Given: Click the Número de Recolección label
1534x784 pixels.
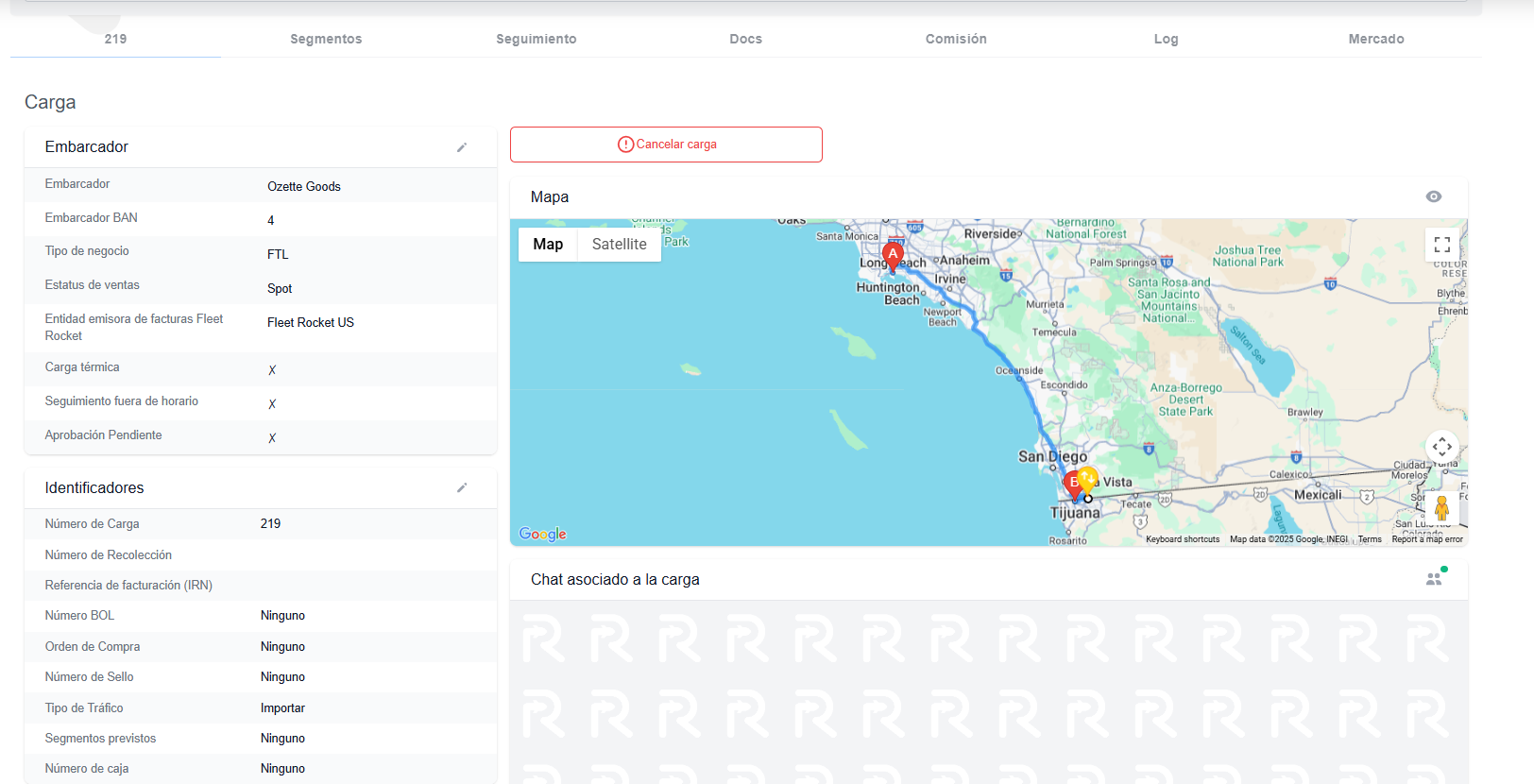Looking at the screenshot, I should coord(109,555).
